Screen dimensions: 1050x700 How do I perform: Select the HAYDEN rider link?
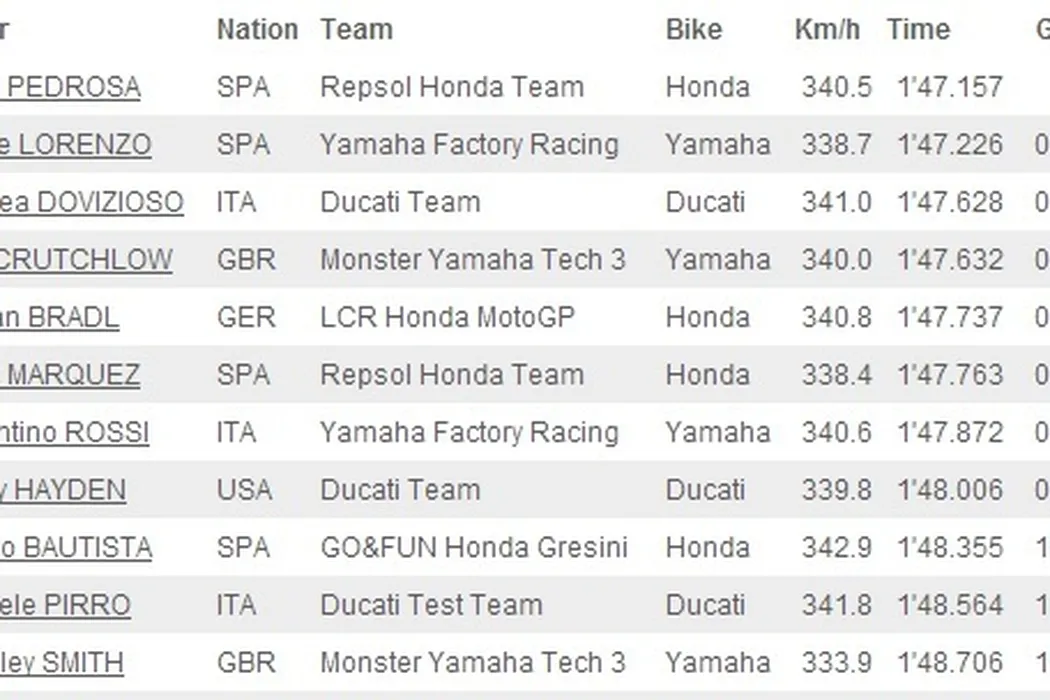pos(64,491)
